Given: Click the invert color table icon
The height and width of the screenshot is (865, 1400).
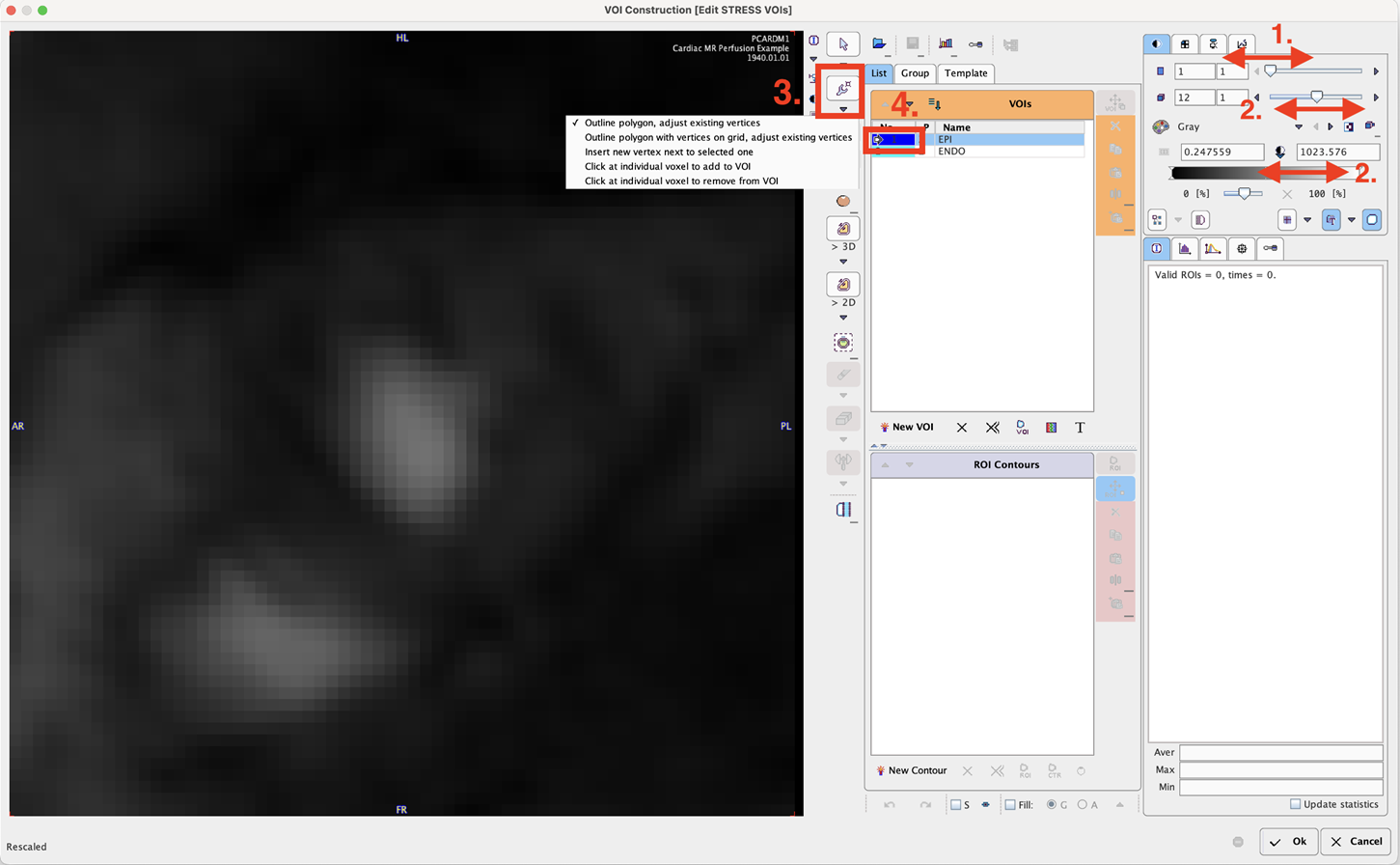Looking at the screenshot, I should click(1349, 126).
